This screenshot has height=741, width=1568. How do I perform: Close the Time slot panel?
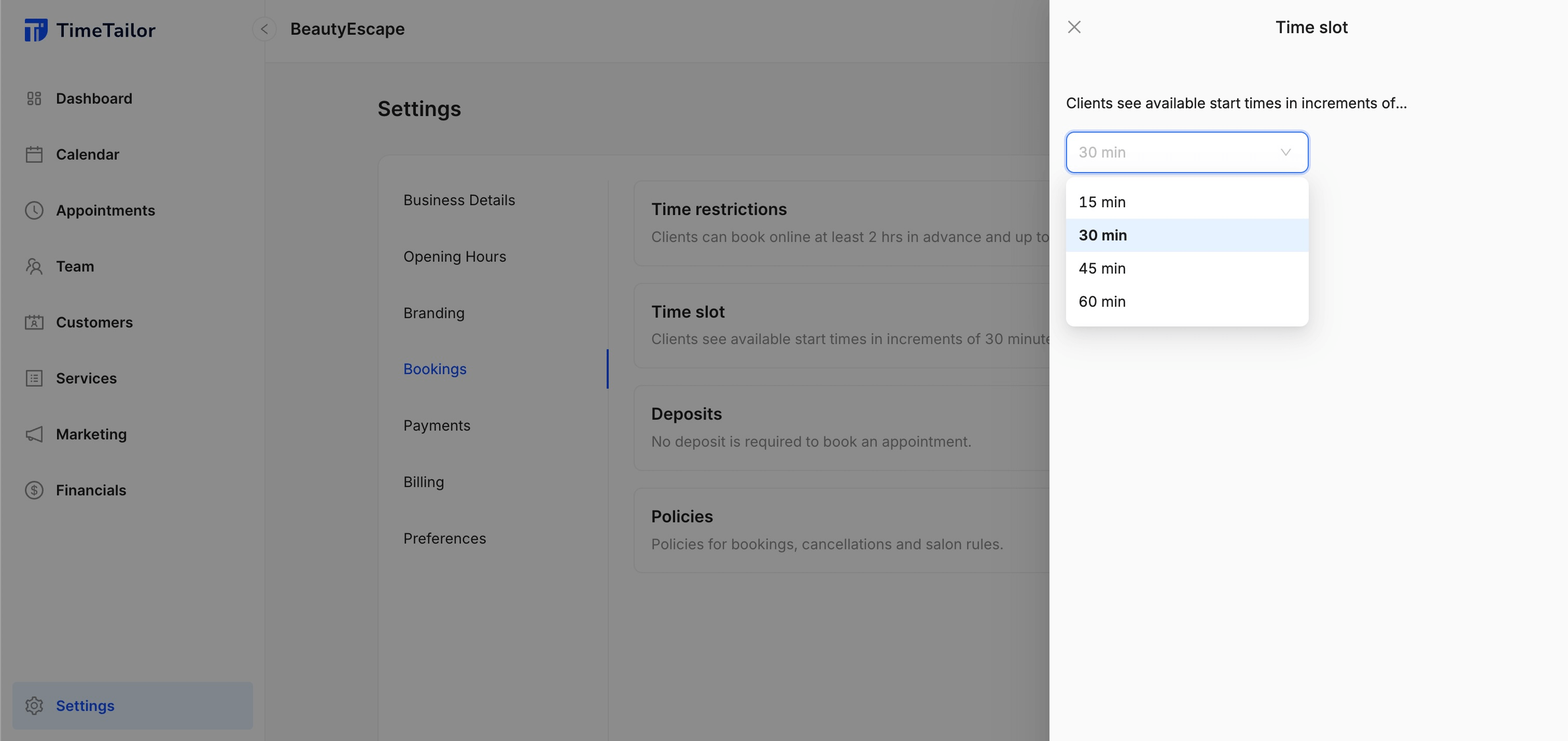(1074, 27)
